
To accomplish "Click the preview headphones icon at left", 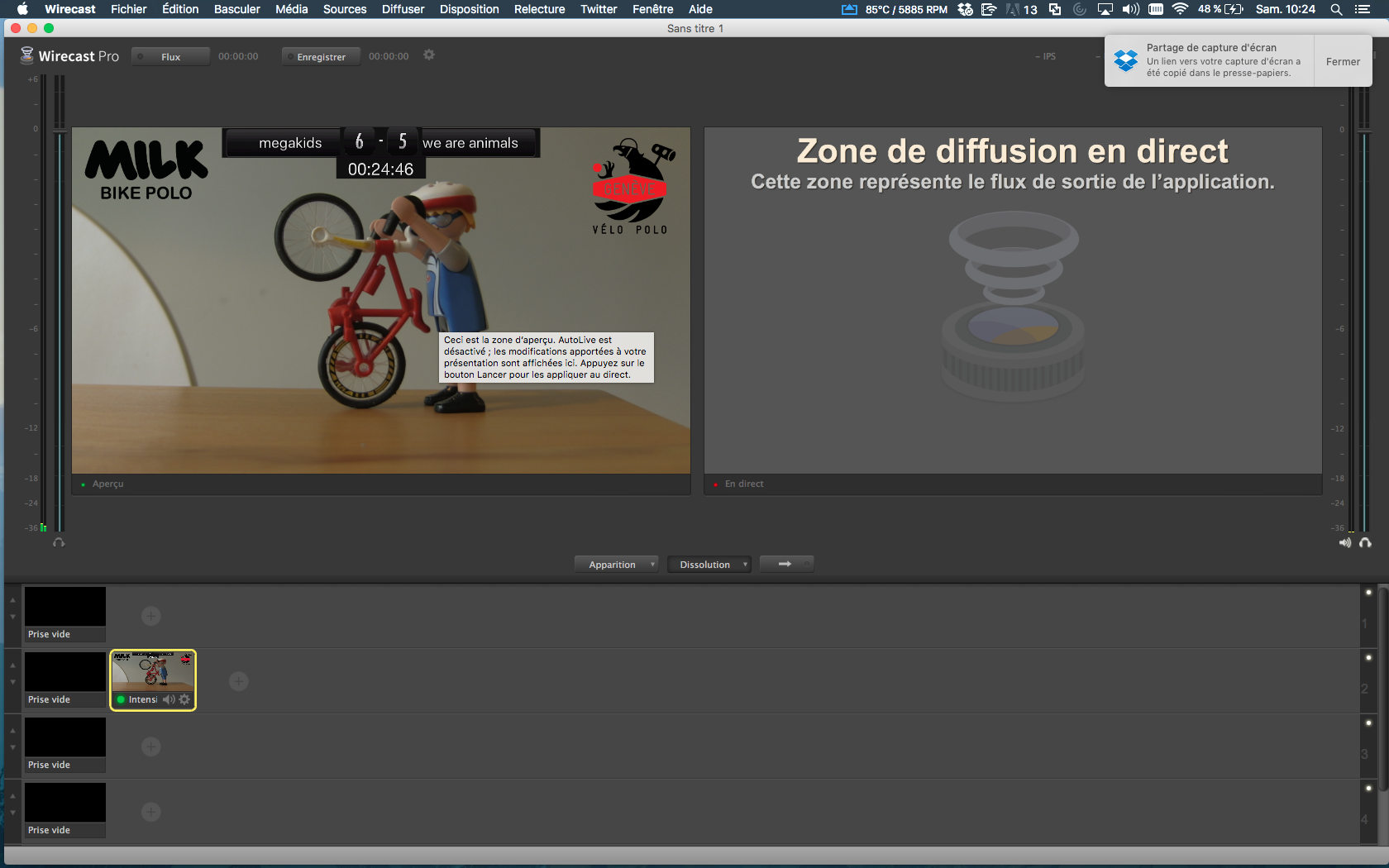I will (x=59, y=542).
